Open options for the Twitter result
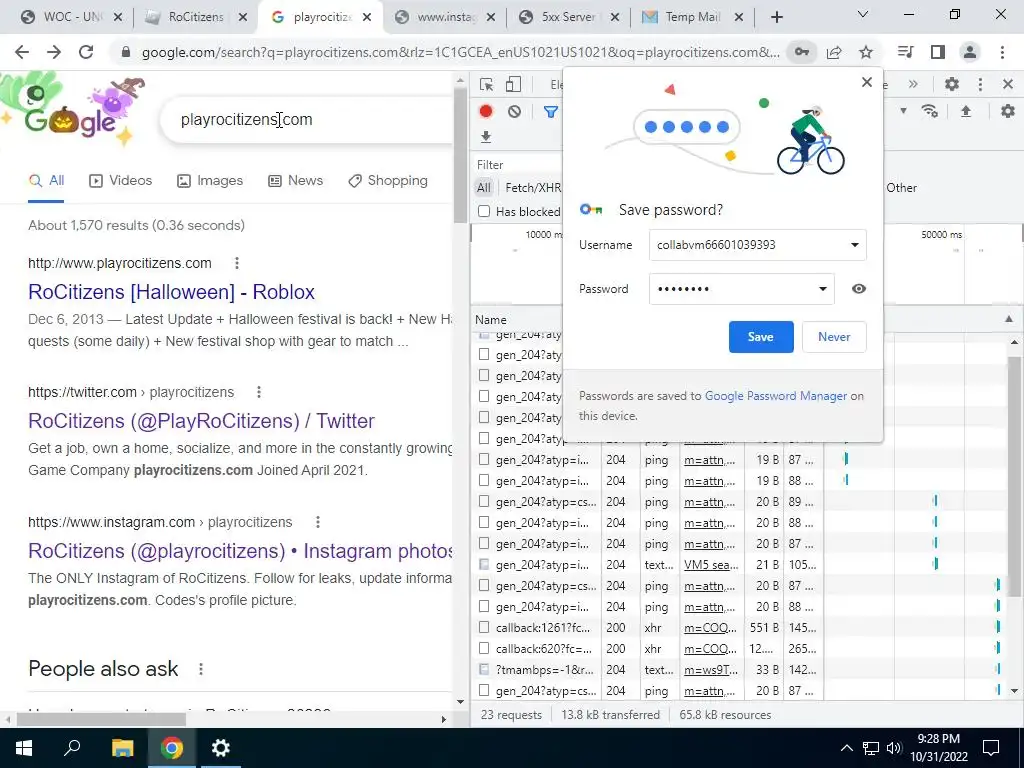The height and width of the screenshot is (768, 1024). pos(259,392)
